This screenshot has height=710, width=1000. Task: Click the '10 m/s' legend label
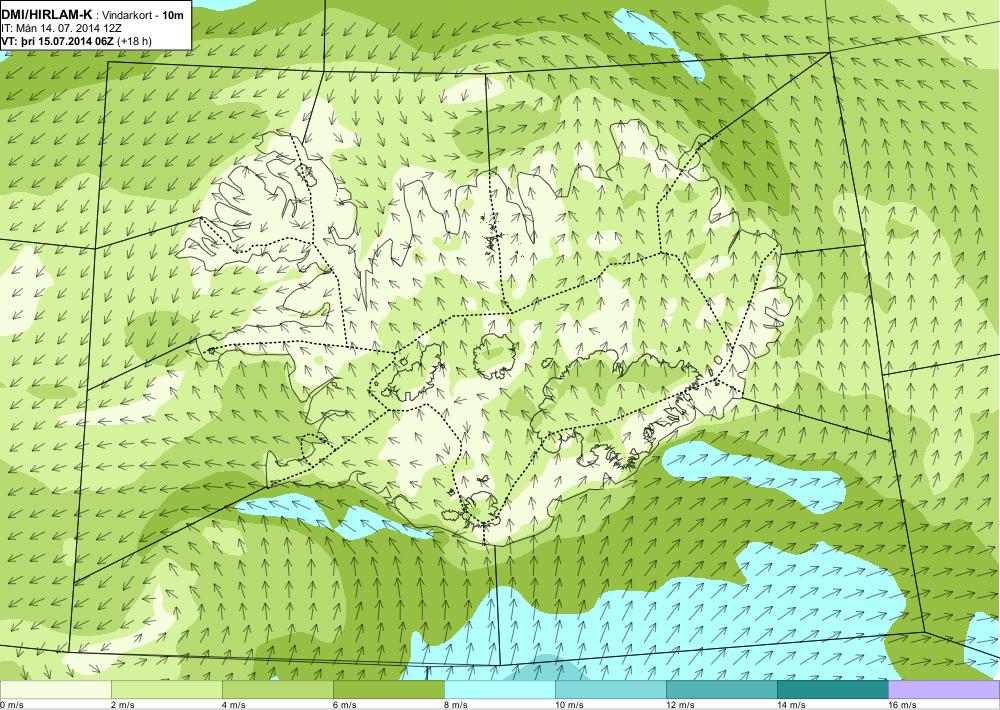tap(569, 705)
